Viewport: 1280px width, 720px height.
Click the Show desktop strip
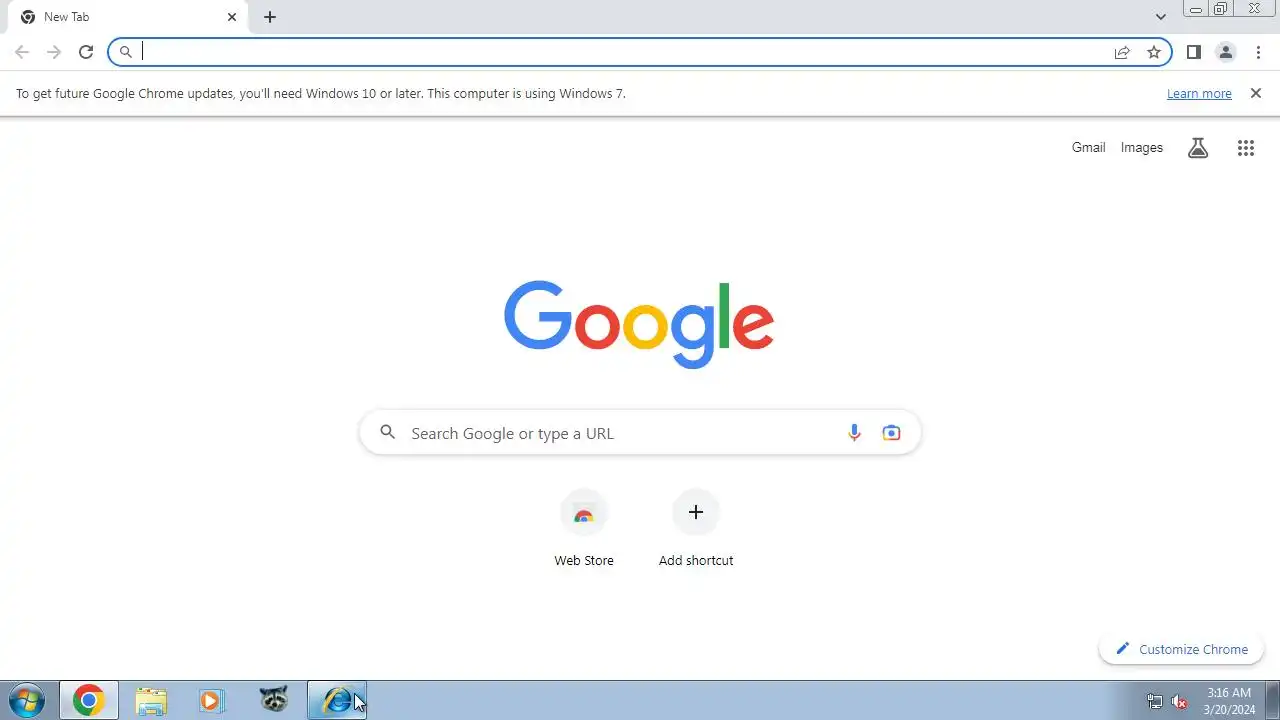[x=1272, y=700]
